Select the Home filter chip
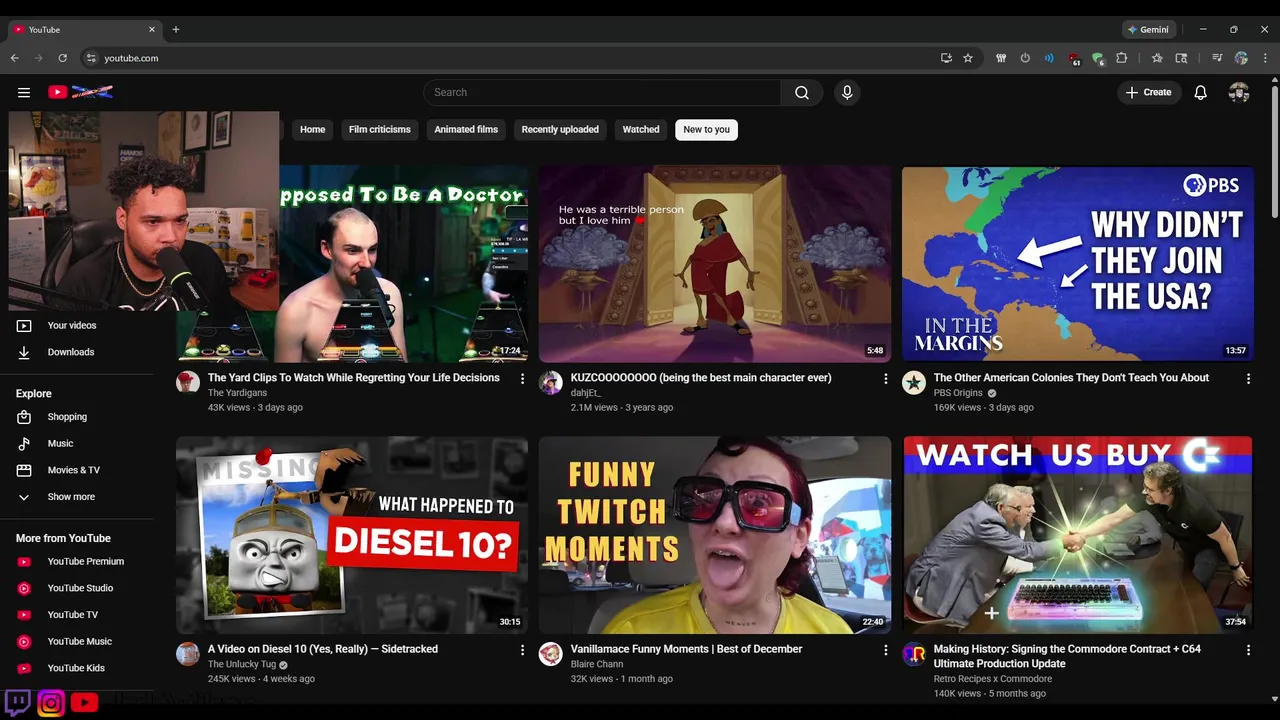 coord(313,129)
